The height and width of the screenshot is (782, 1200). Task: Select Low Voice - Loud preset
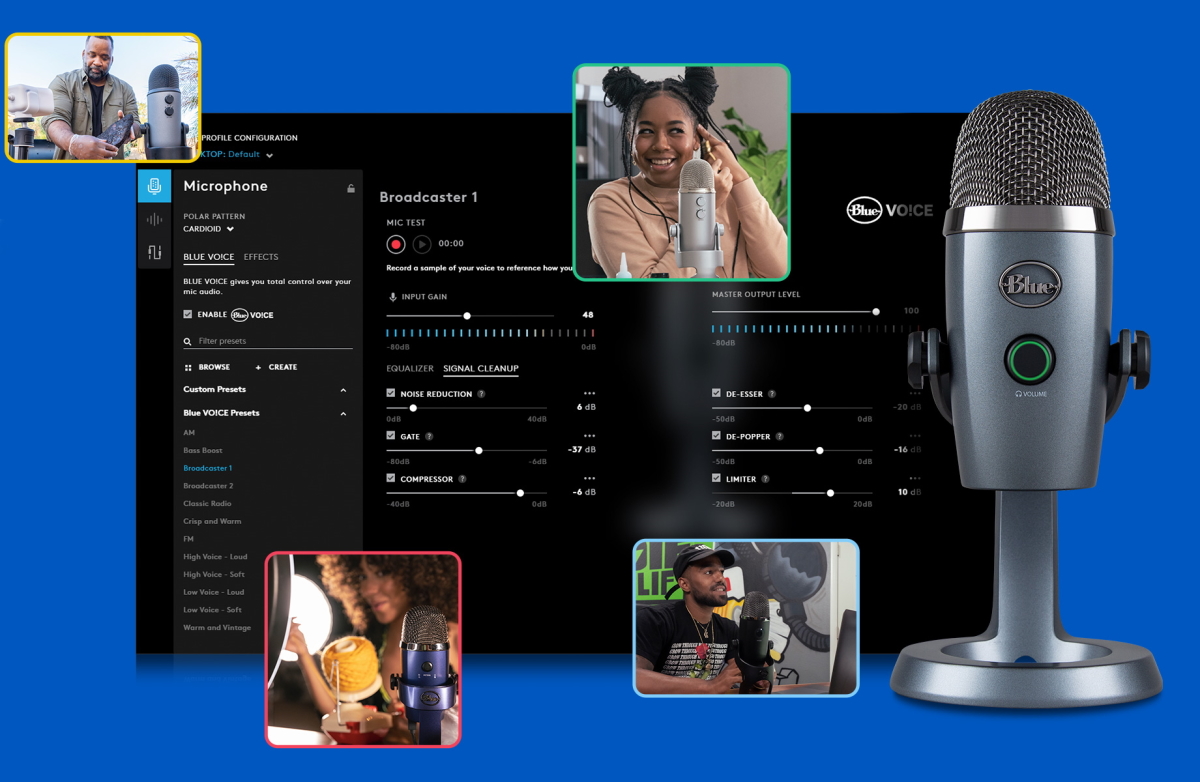tap(214, 592)
